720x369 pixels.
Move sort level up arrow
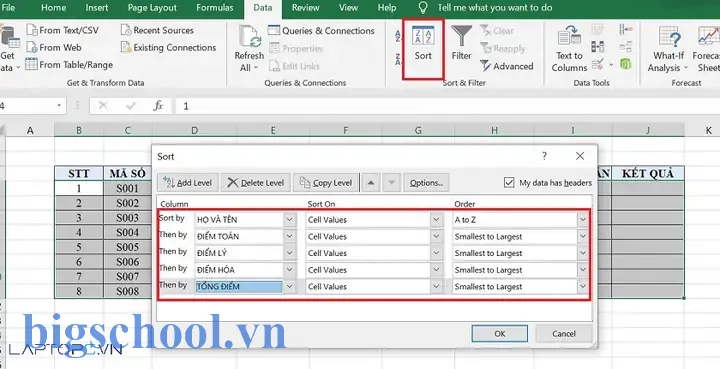pyautogui.click(x=371, y=183)
